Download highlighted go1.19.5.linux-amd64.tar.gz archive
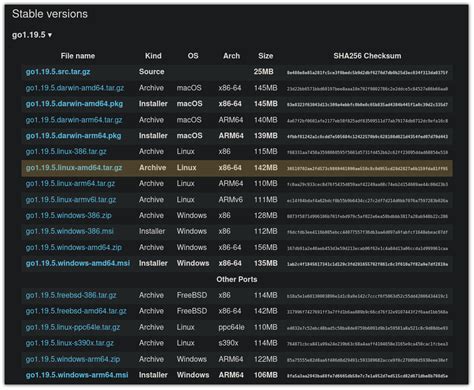The height and width of the screenshot is (390, 474). point(74,168)
